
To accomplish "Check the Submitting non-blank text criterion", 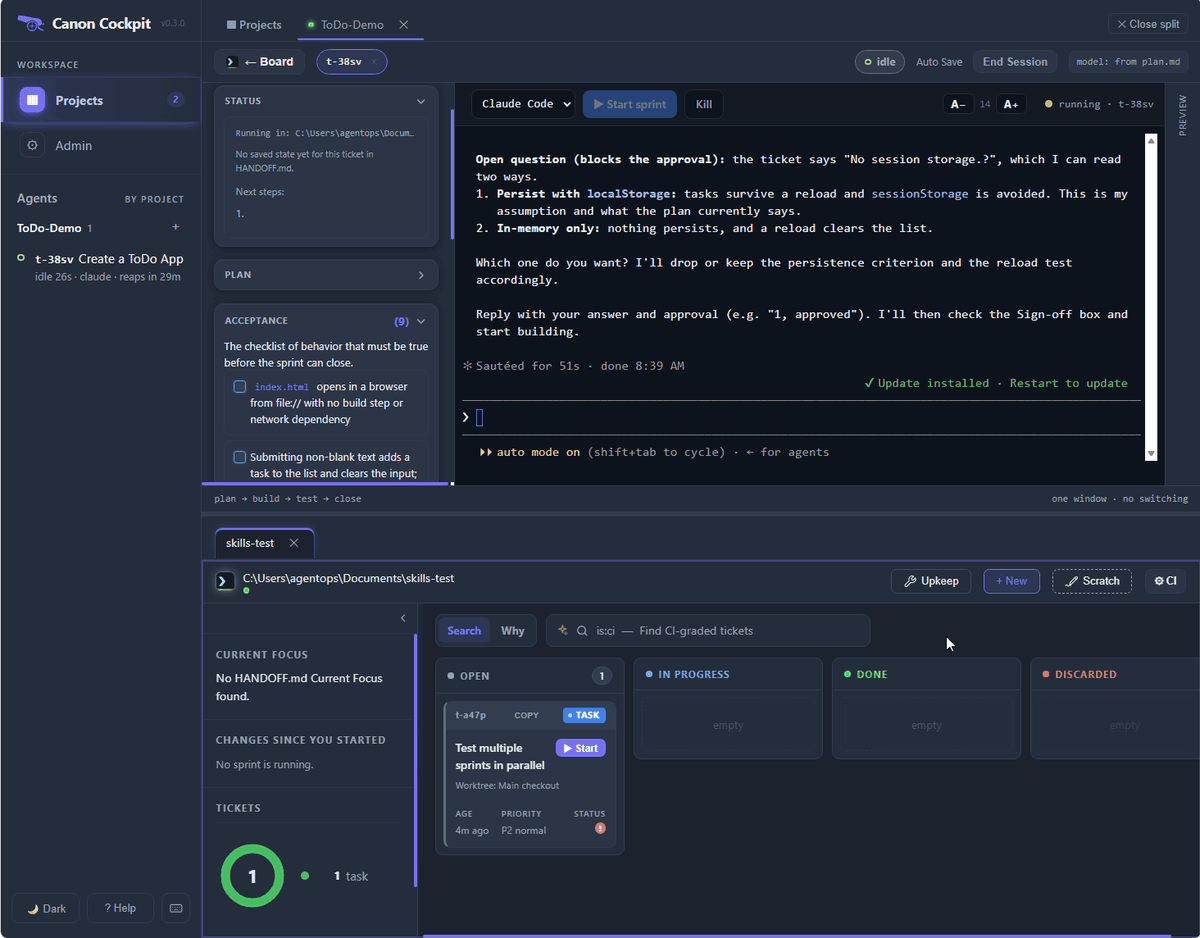I will pos(240,457).
